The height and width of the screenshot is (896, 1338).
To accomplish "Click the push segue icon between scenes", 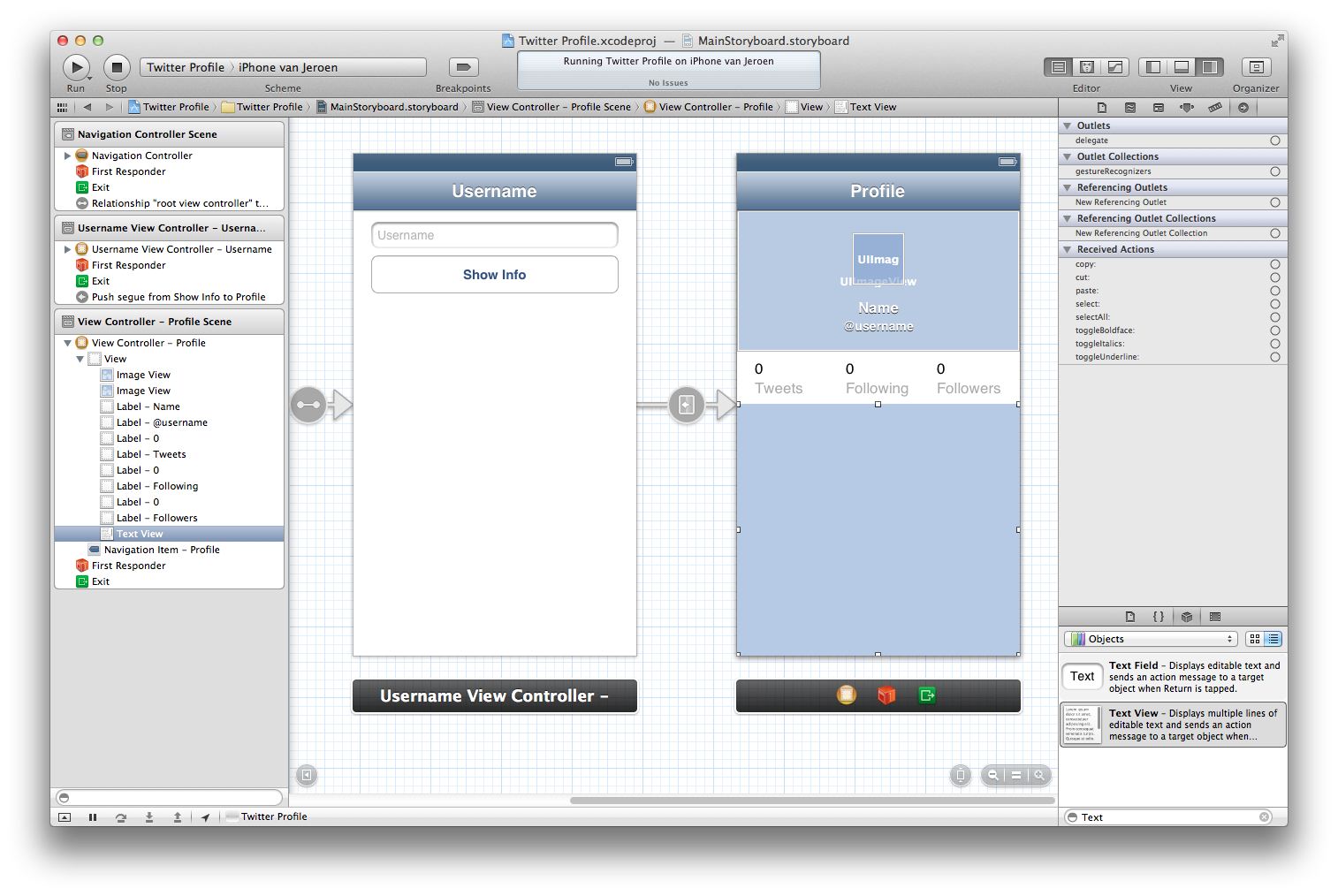I will point(687,405).
